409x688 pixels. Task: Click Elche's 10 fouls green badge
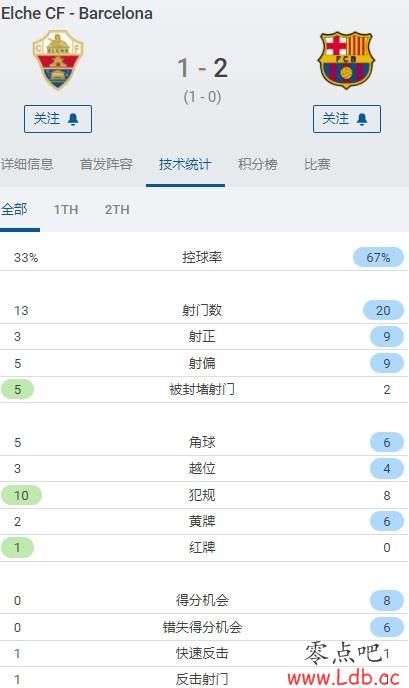pyautogui.click(x=21, y=495)
